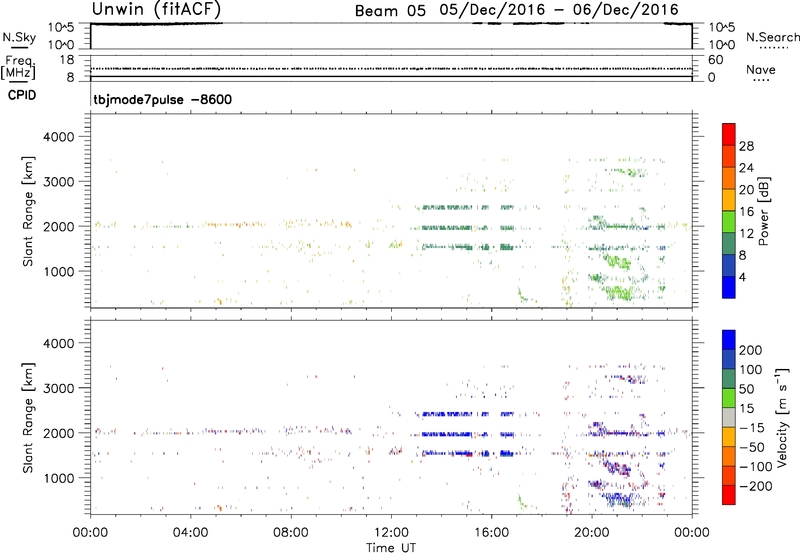Image resolution: width=800 pixels, height=554 pixels.
Task: Pick the yellow Power segment between 16 and 20
Action: point(729,200)
